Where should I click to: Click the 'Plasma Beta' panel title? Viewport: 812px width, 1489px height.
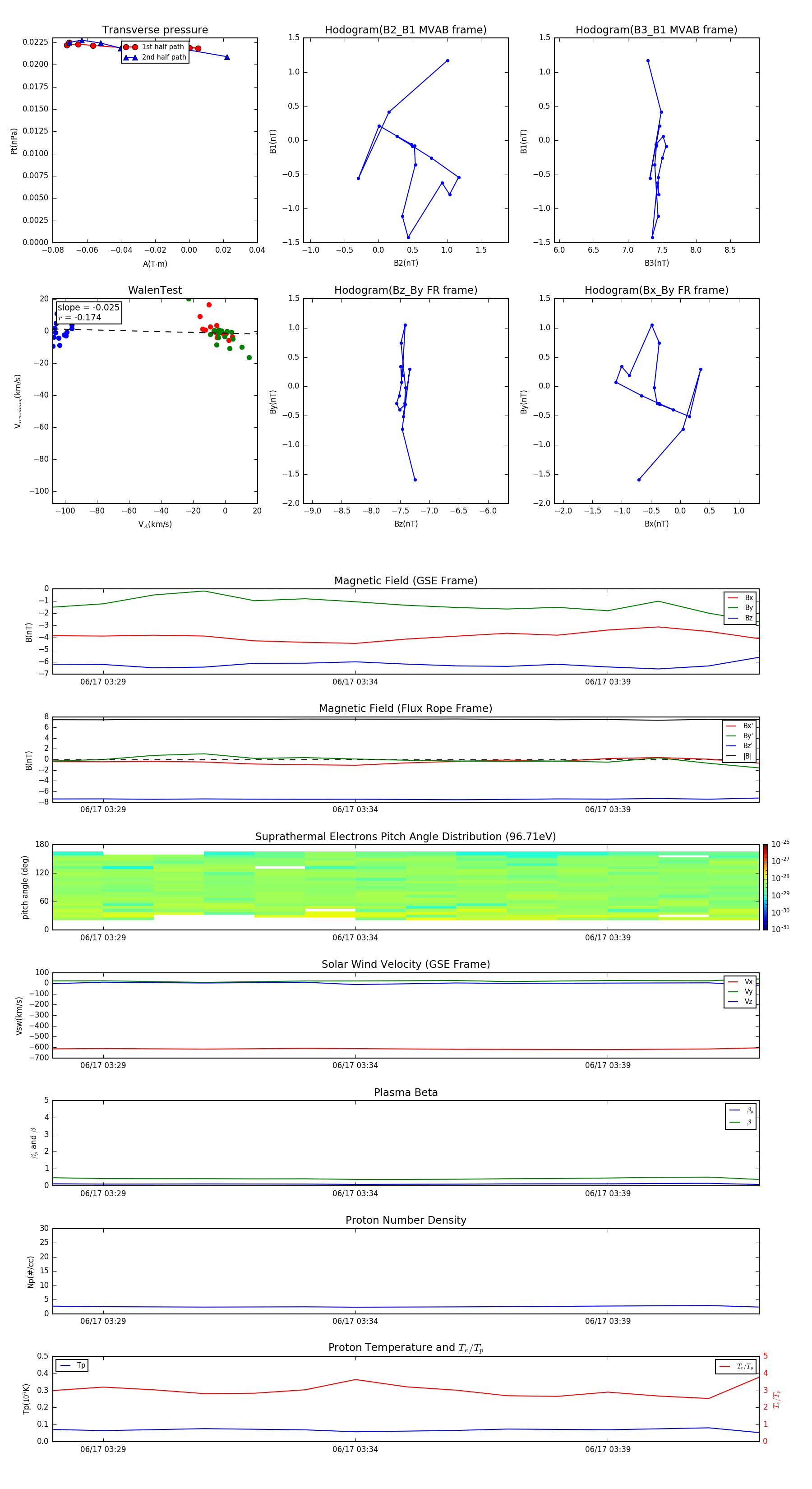406,1092
